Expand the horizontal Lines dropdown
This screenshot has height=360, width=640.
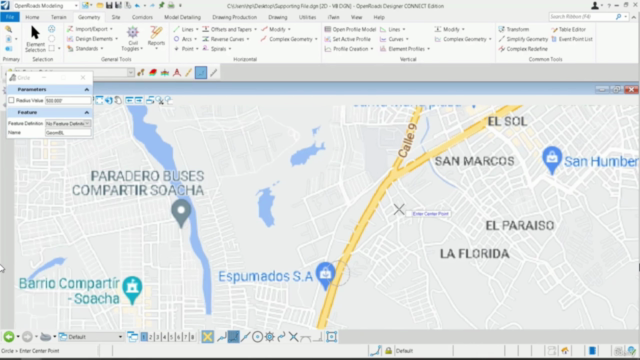[x=197, y=29]
